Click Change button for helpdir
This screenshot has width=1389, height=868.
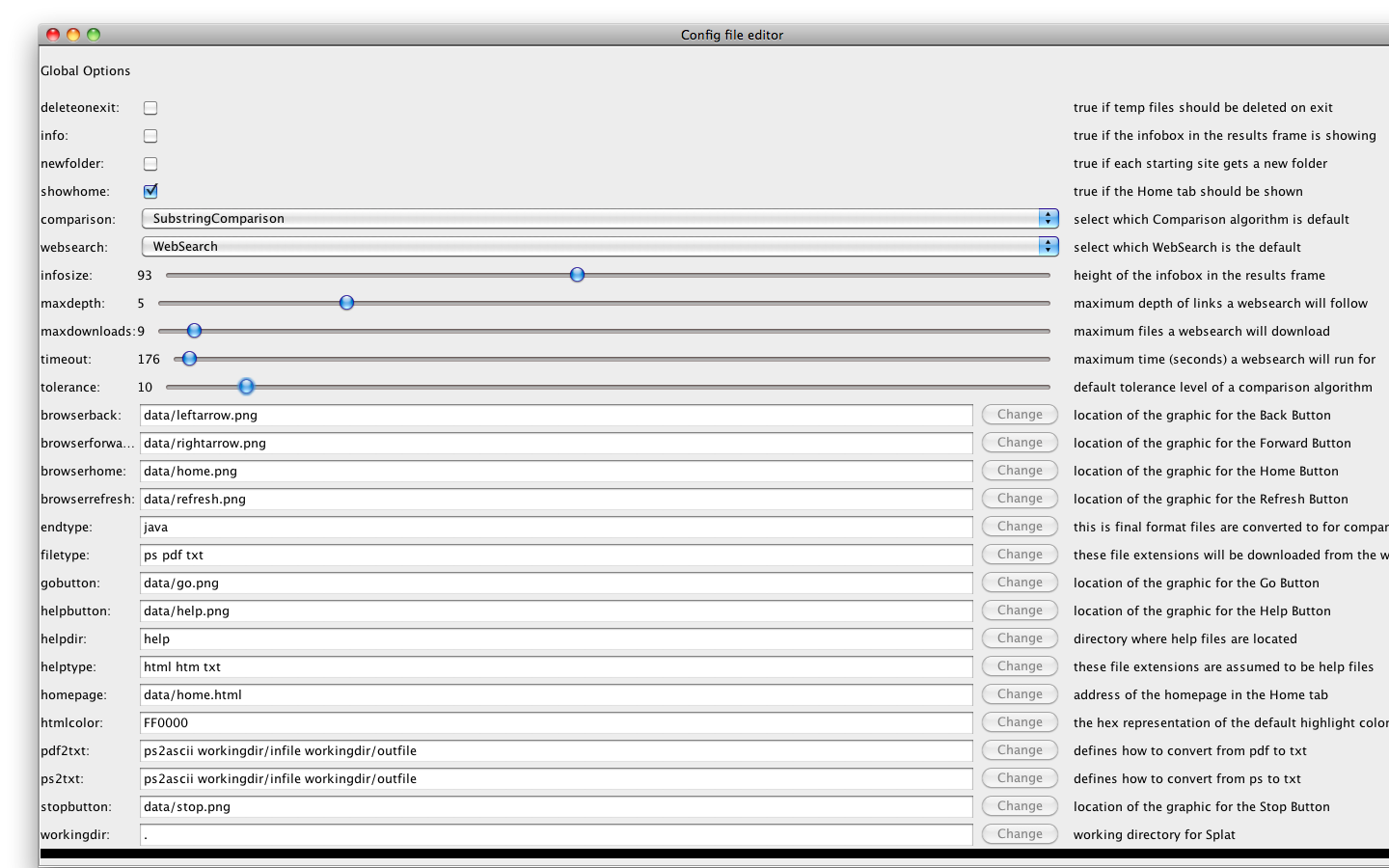[1020, 638]
